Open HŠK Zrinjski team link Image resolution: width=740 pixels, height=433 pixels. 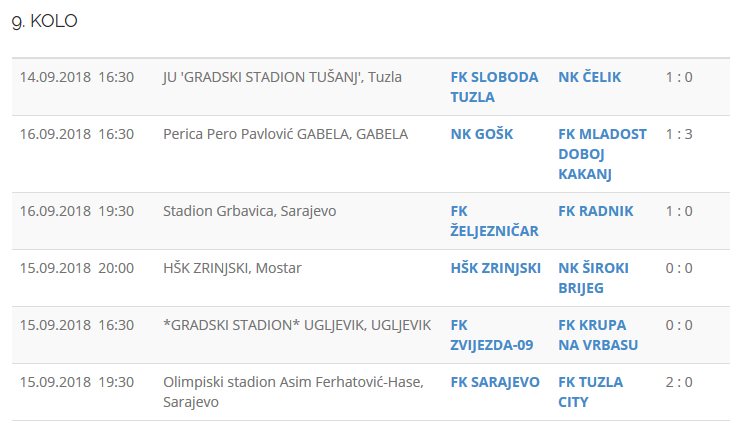[x=495, y=268]
